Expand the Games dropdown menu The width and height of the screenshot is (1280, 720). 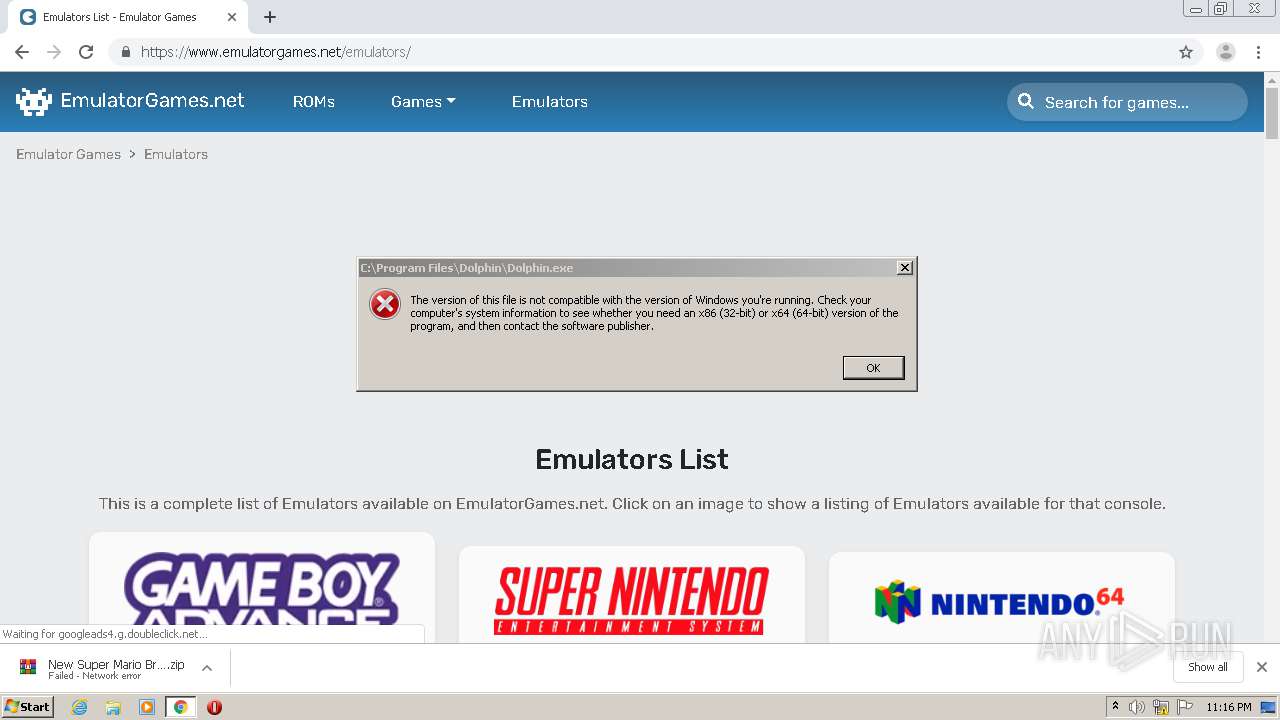coord(423,101)
